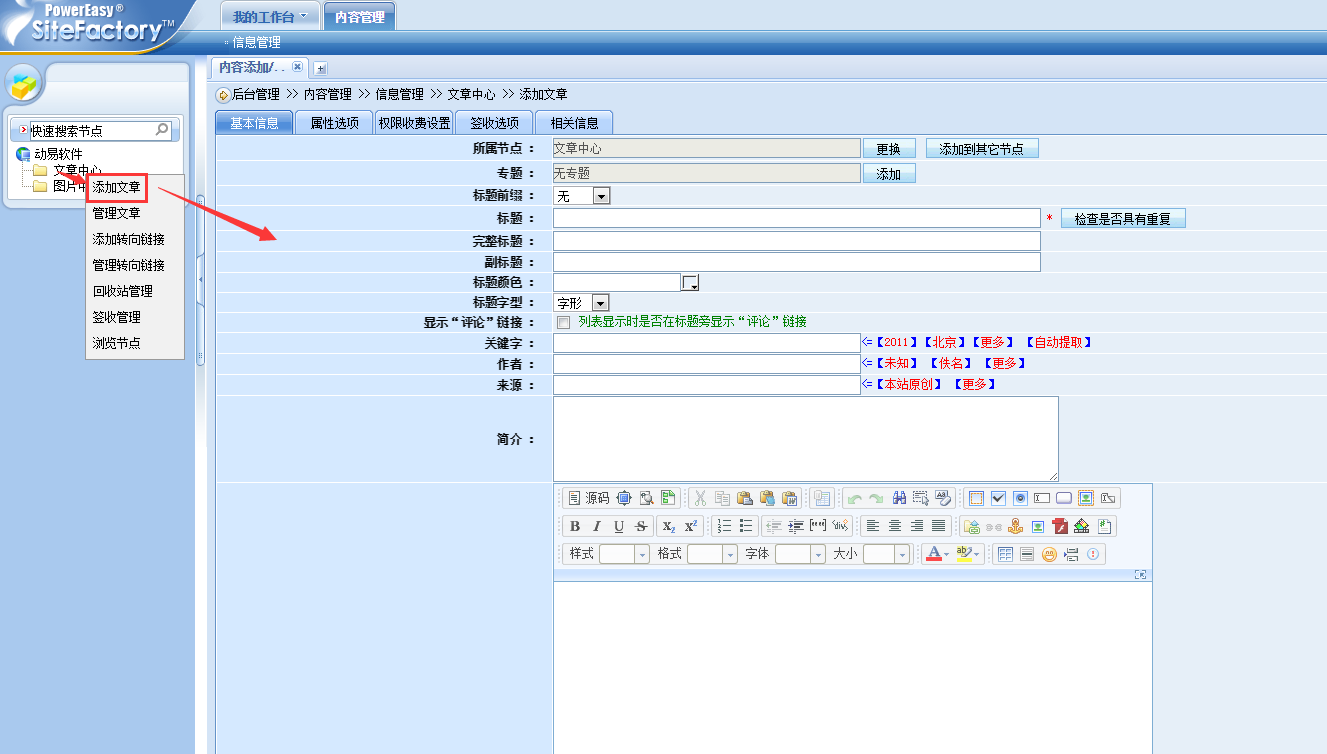Enable the 显示“评论”链接 checkbox
This screenshot has width=1327, height=754.
tap(563, 323)
